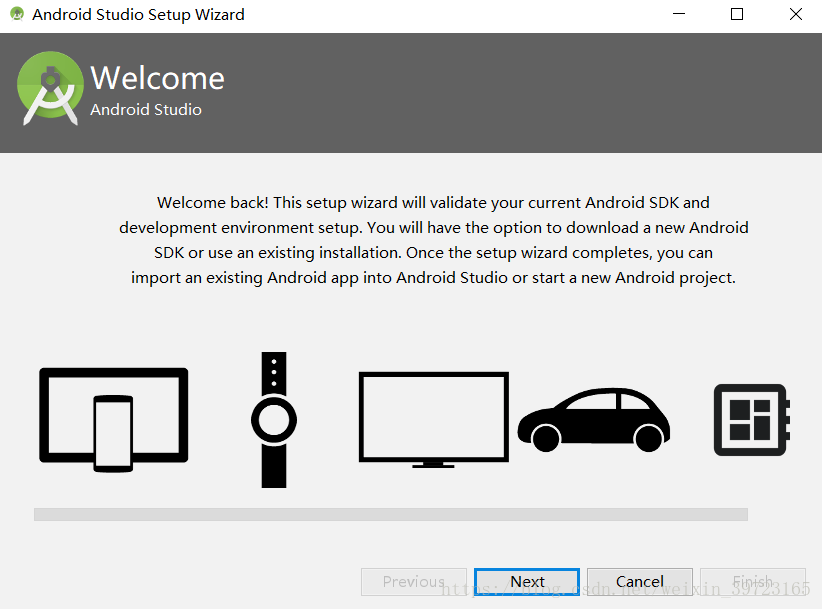
Task: Click the 'Welcome back!' description paragraph
Action: [x=434, y=240]
